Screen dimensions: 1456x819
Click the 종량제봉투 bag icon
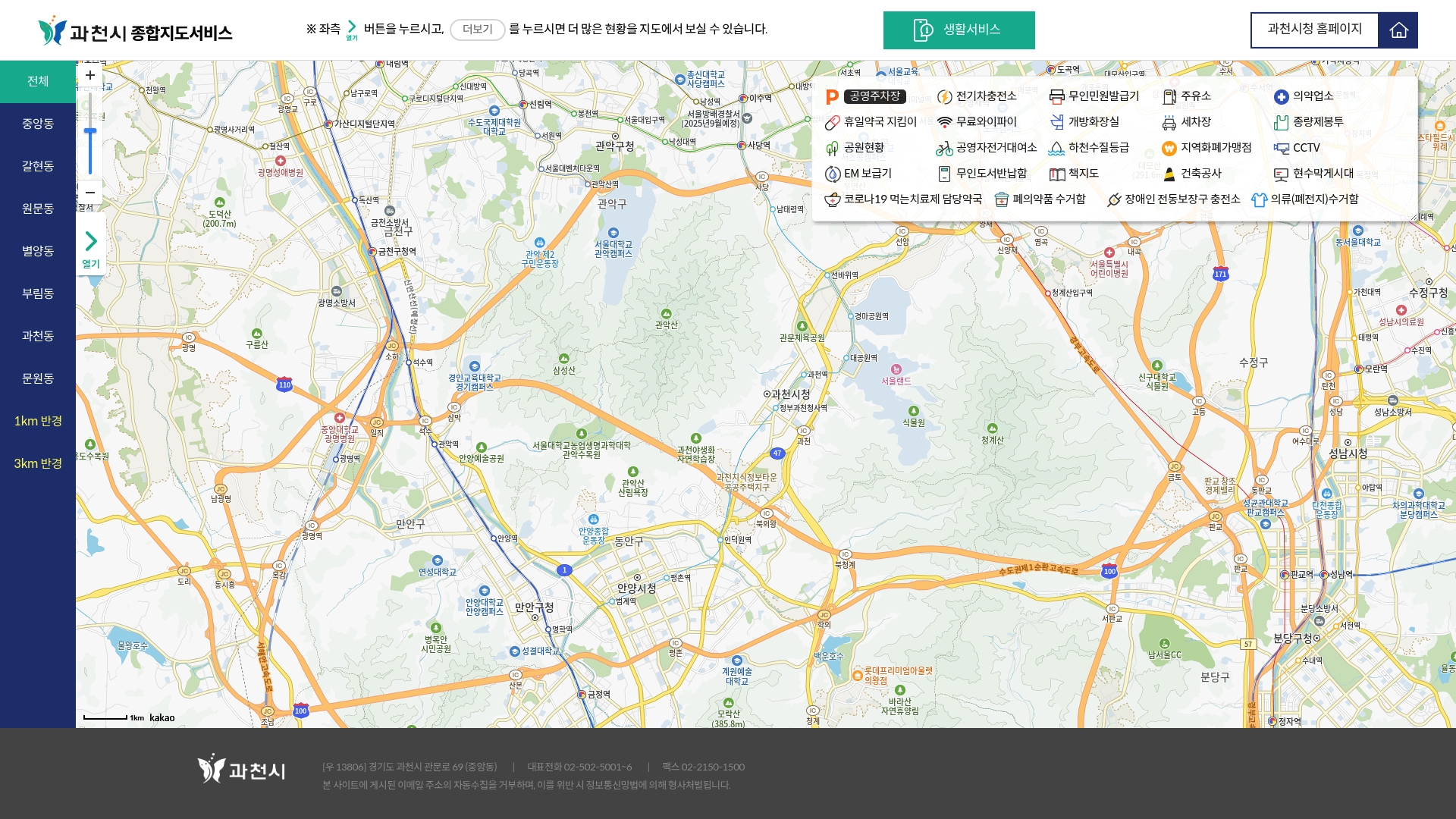pos(1282,122)
